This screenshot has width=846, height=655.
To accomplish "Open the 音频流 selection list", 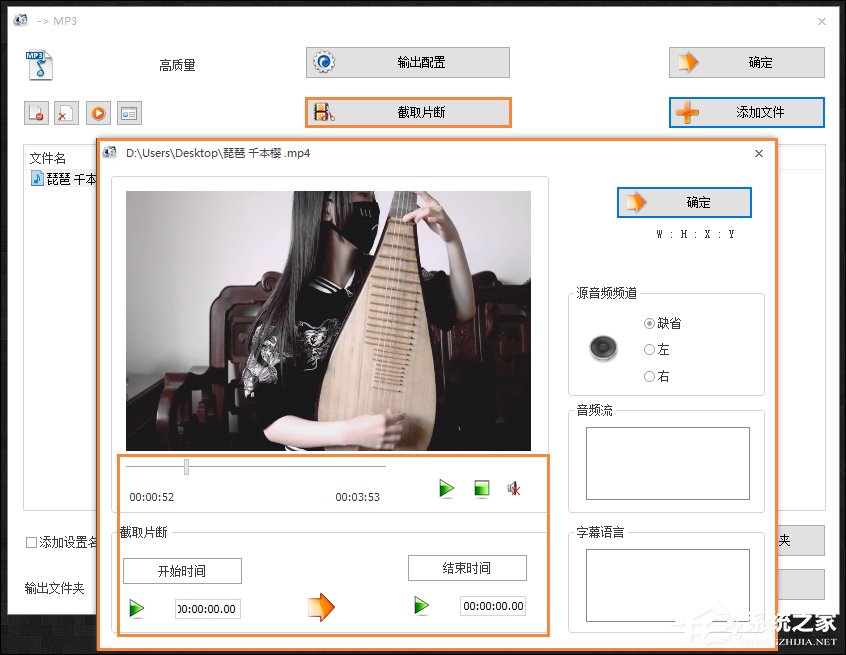I will [666, 460].
